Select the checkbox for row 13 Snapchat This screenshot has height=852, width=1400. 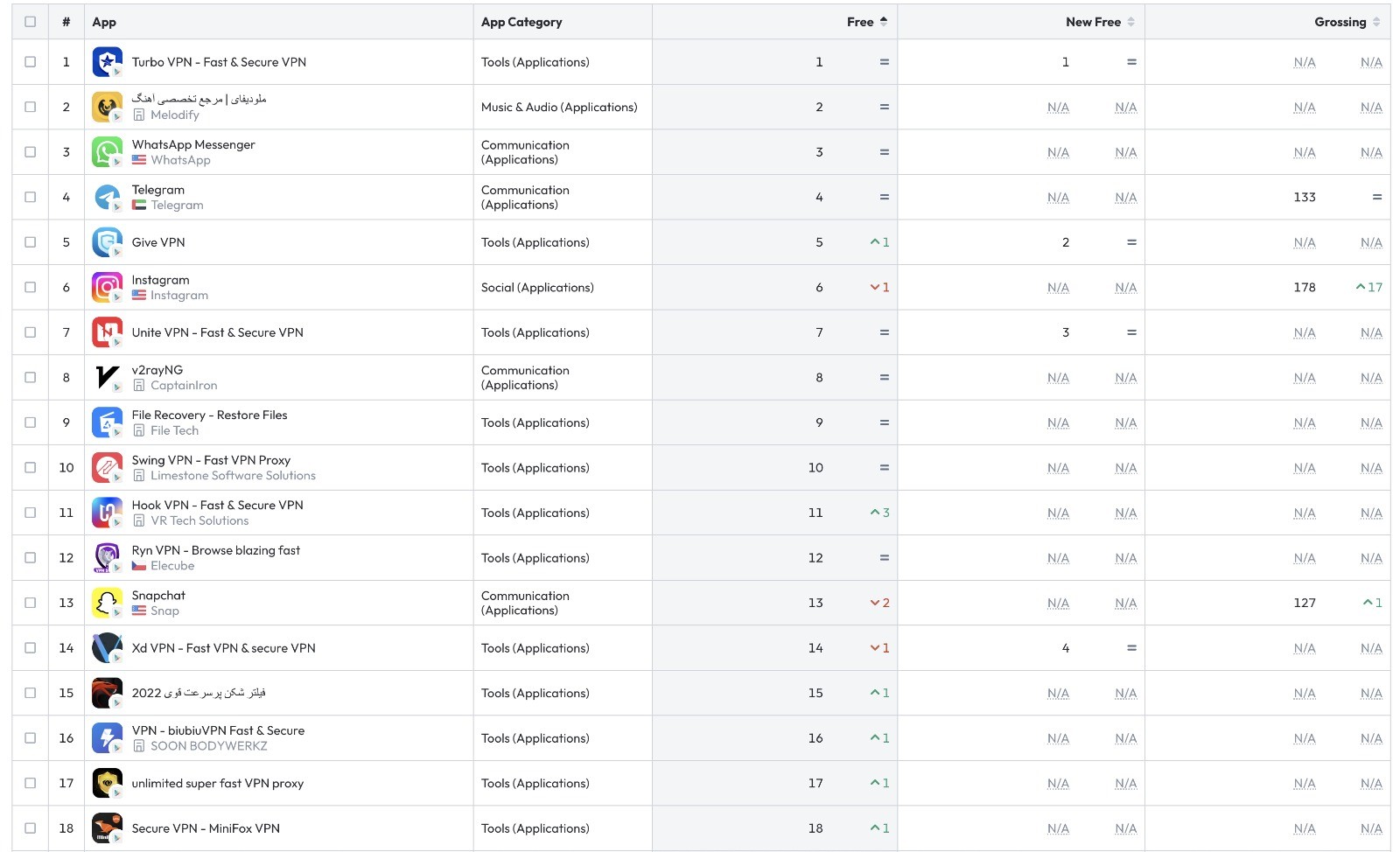[31, 603]
